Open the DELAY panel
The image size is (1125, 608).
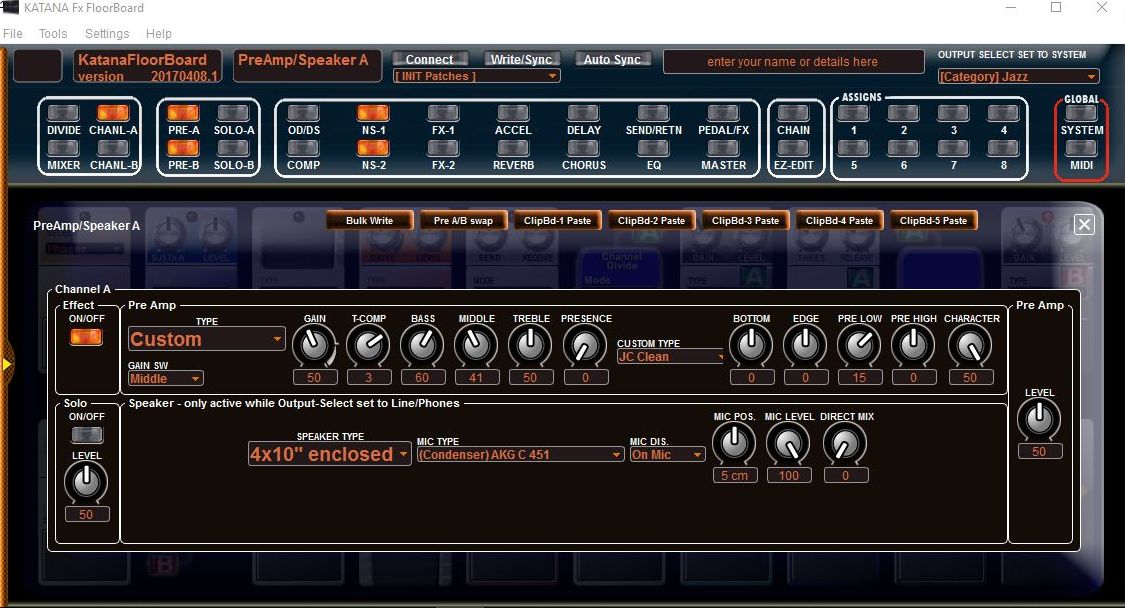[x=583, y=113]
